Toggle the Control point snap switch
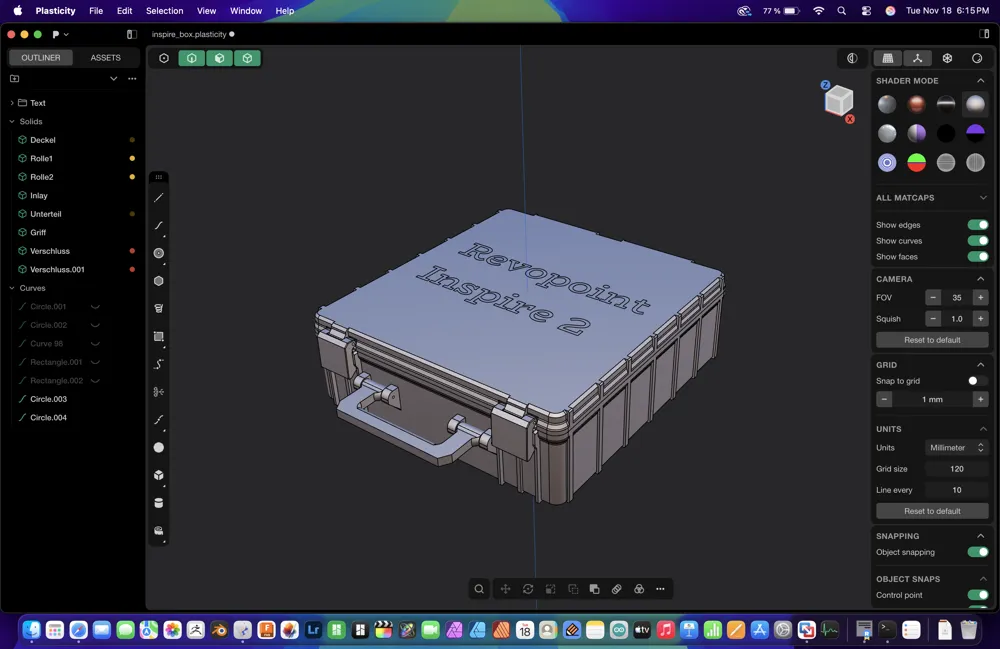This screenshot has width=1000, height=649. [x=978, y=595]
